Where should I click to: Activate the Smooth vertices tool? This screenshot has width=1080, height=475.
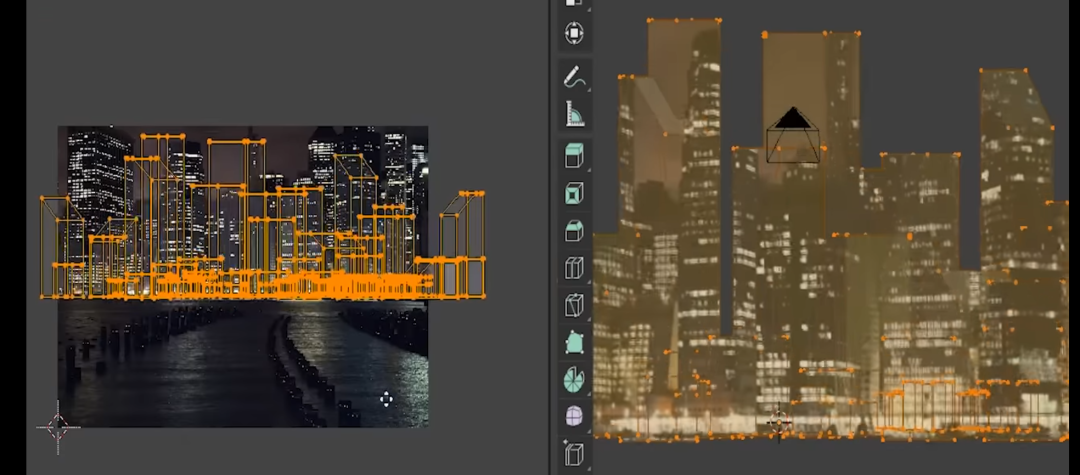point(573,417)
